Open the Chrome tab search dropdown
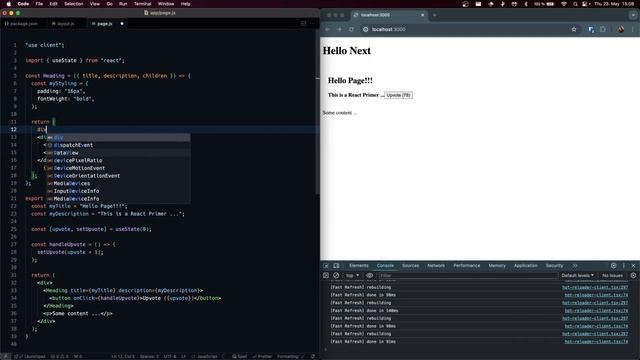640x360 pixels. click(633, 15)
